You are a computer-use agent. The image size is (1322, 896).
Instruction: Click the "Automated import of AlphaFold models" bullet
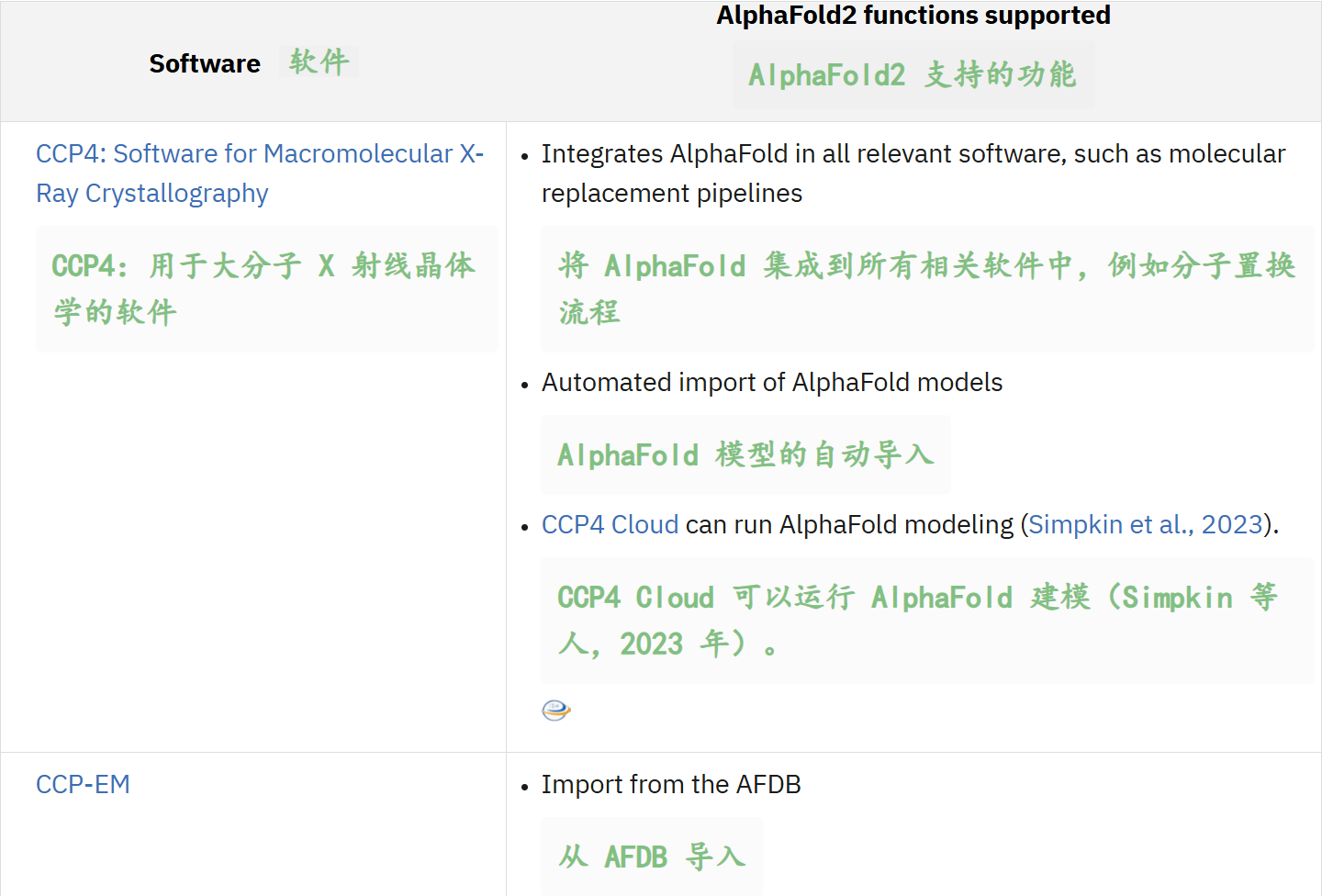772,382
